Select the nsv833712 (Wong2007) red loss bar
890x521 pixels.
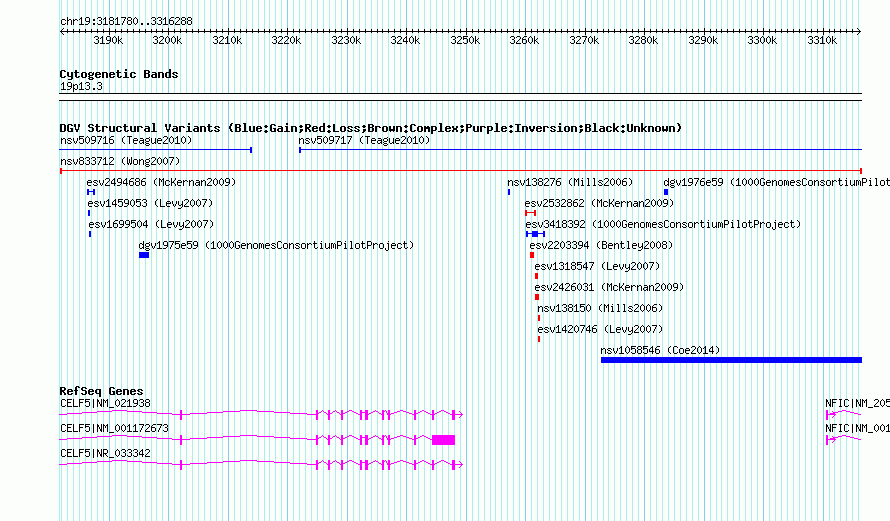(461, 171)
